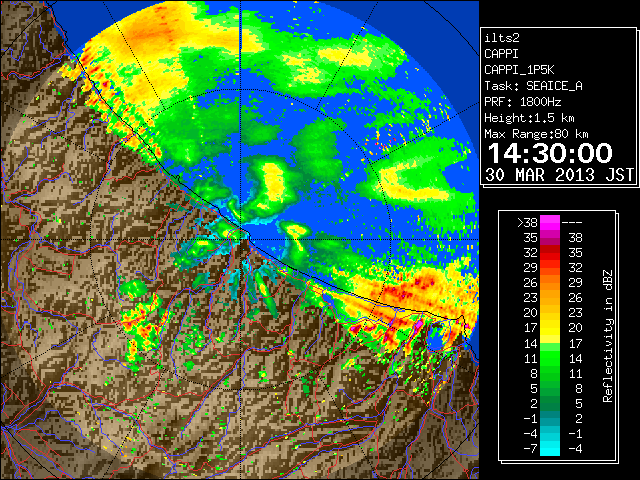
Task: Click the red 32 dBZ legend color
Action: (550, 253)
